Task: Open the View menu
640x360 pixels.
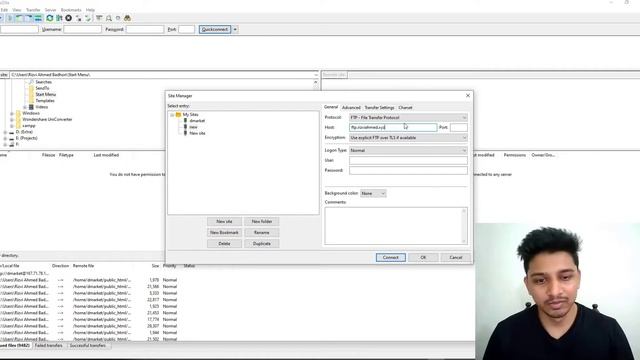Action: 17,10
